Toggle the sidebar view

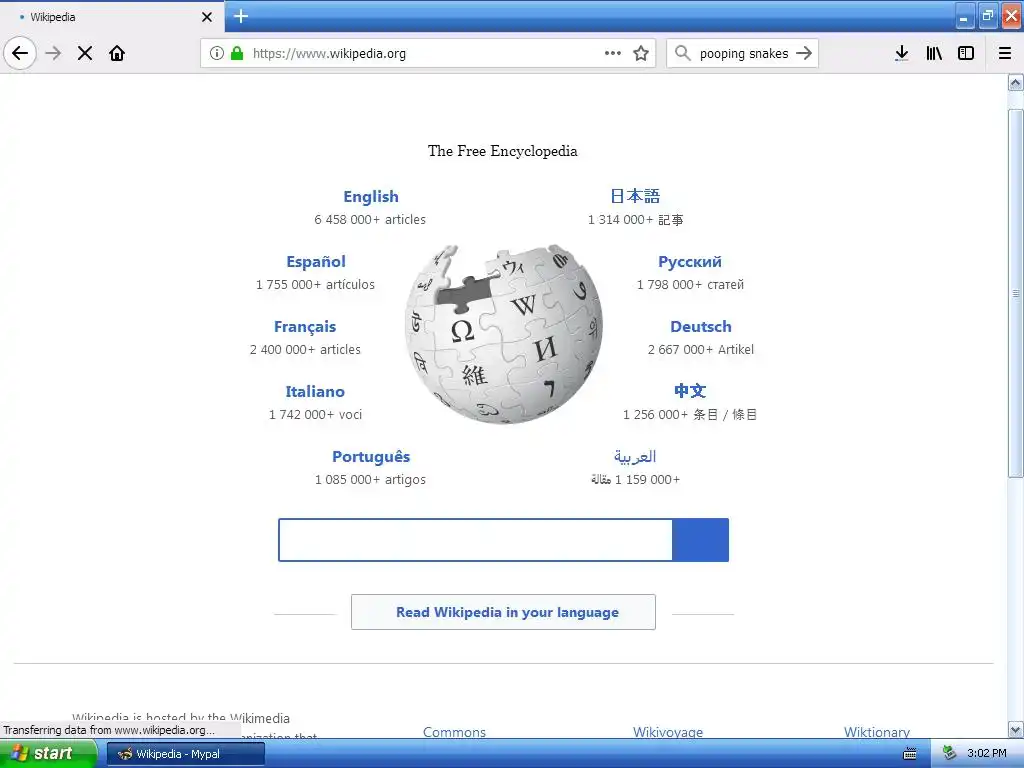[x=966, y=53]
